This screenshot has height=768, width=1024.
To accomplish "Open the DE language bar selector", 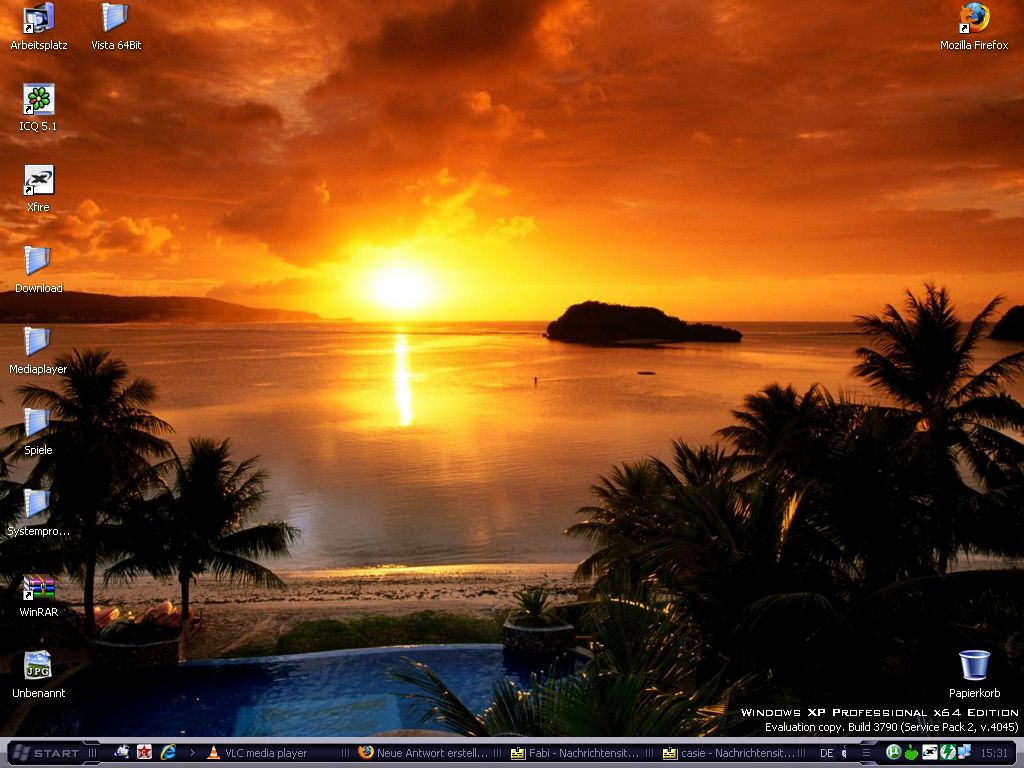I will [x=826, y=753].
